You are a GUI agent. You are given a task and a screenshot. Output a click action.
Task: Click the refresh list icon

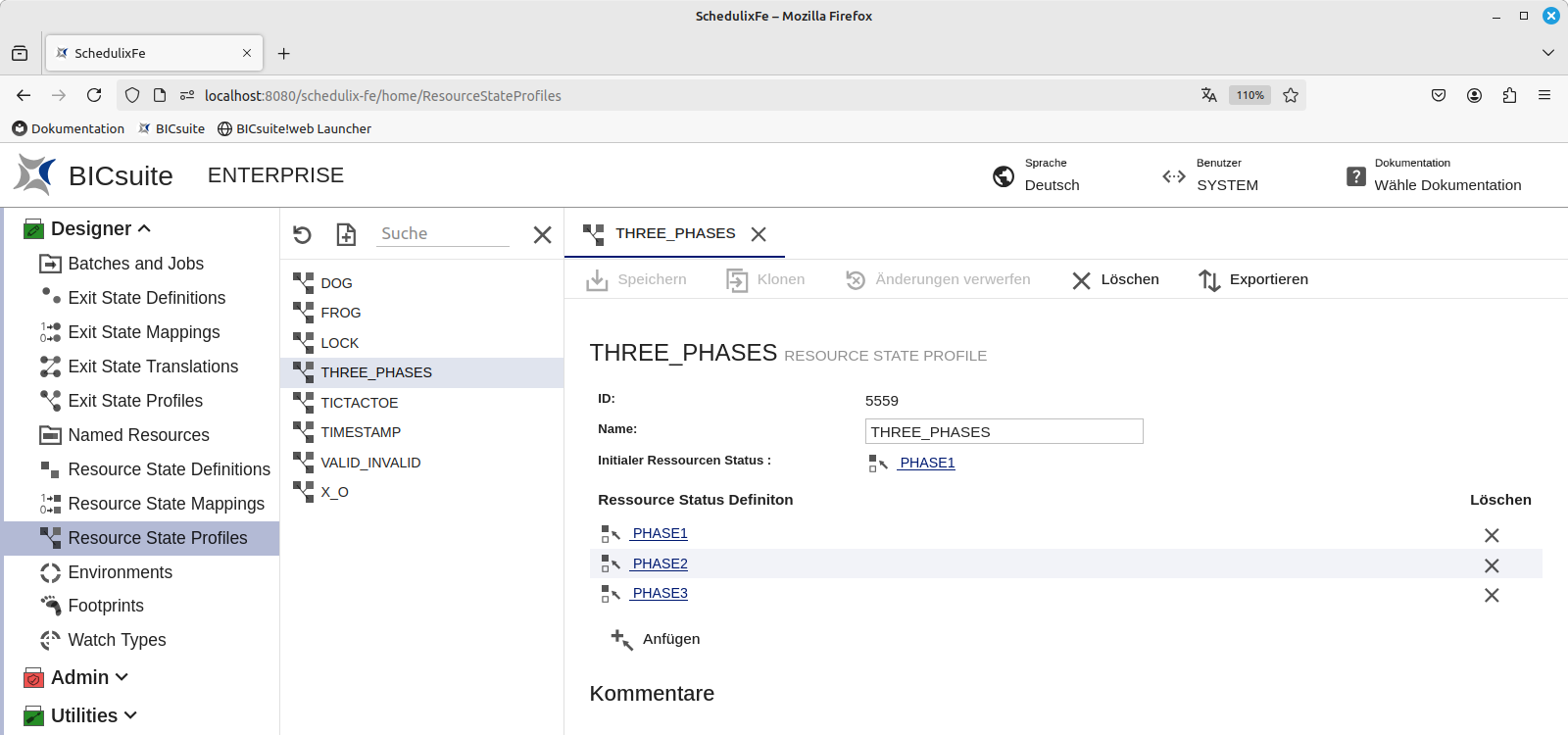pos(302,234)
